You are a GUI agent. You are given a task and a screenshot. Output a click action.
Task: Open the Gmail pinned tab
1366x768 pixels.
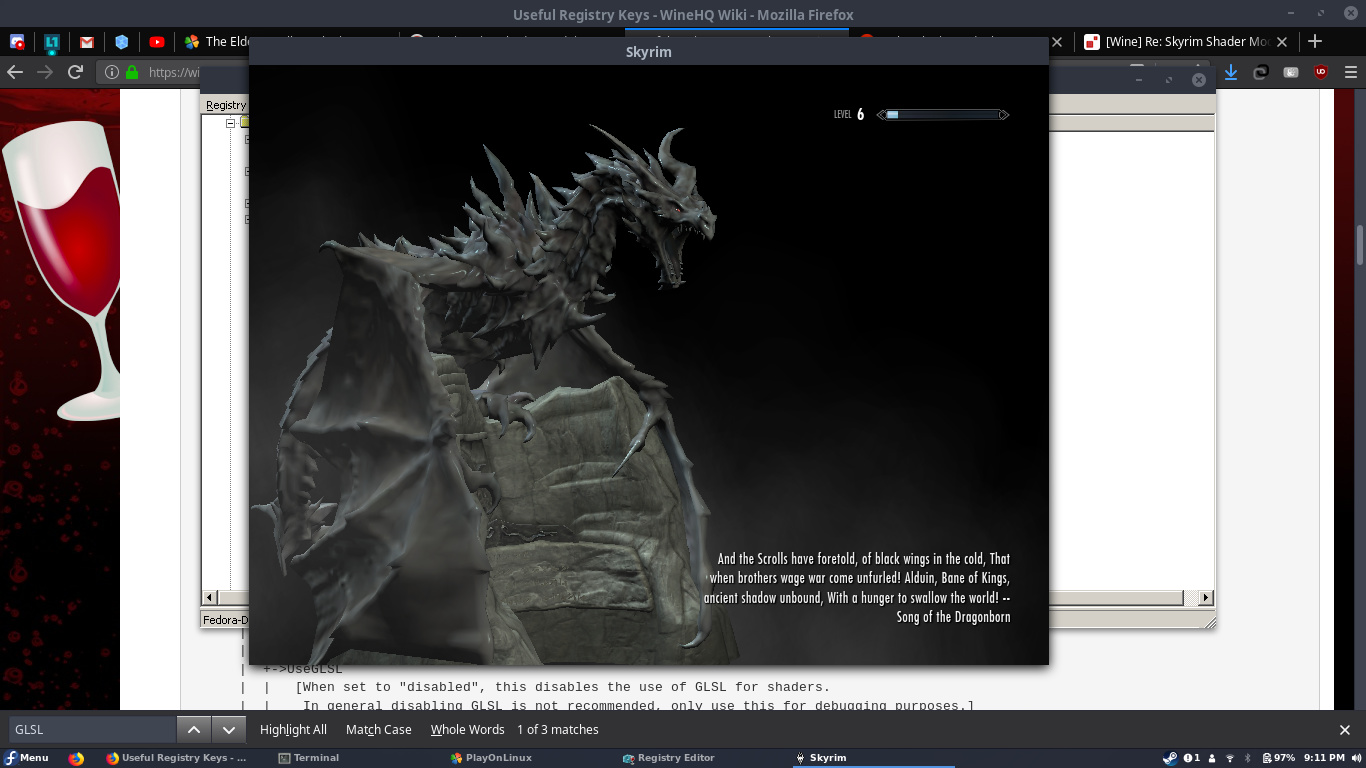[87, 42]
